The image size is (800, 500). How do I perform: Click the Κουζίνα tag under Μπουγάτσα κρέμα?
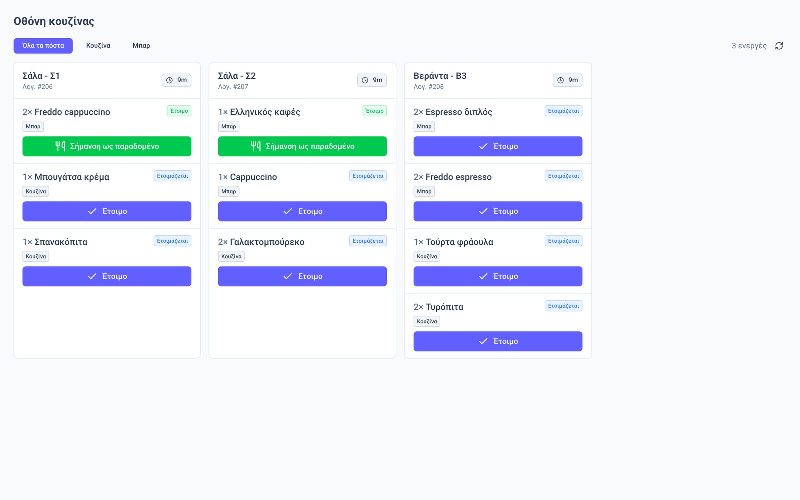click(36, 191)
